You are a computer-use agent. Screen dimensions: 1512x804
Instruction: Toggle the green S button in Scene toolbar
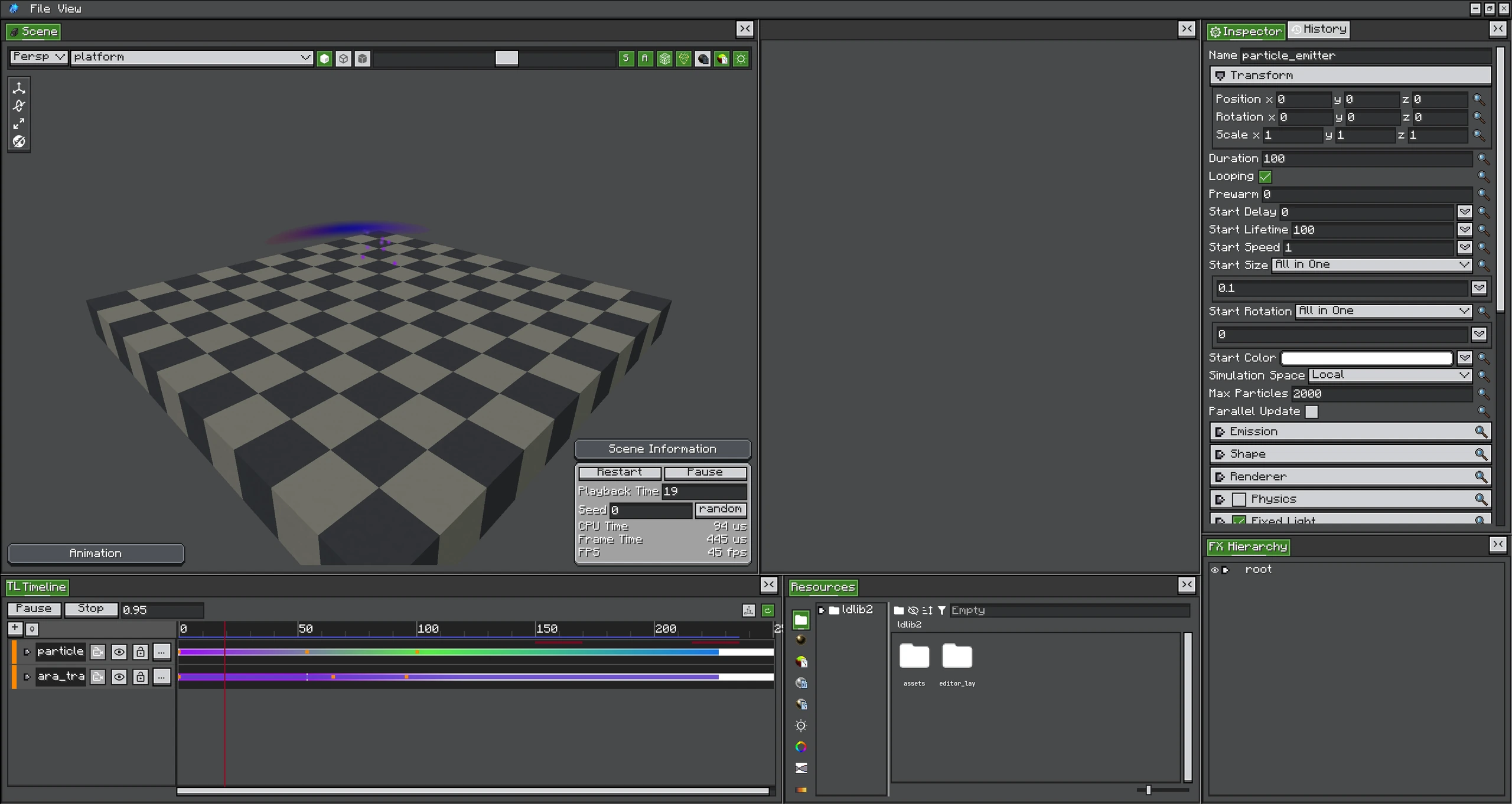pos(626,58)
